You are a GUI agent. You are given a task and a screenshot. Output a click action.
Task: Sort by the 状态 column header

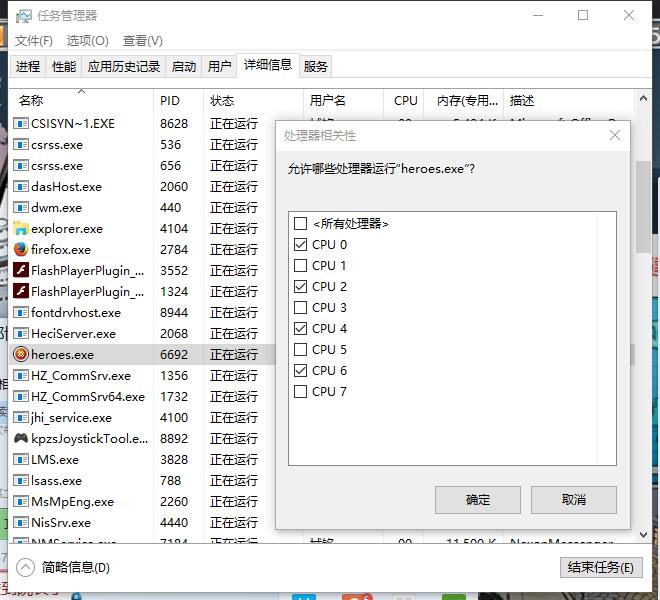click(253, 101)
